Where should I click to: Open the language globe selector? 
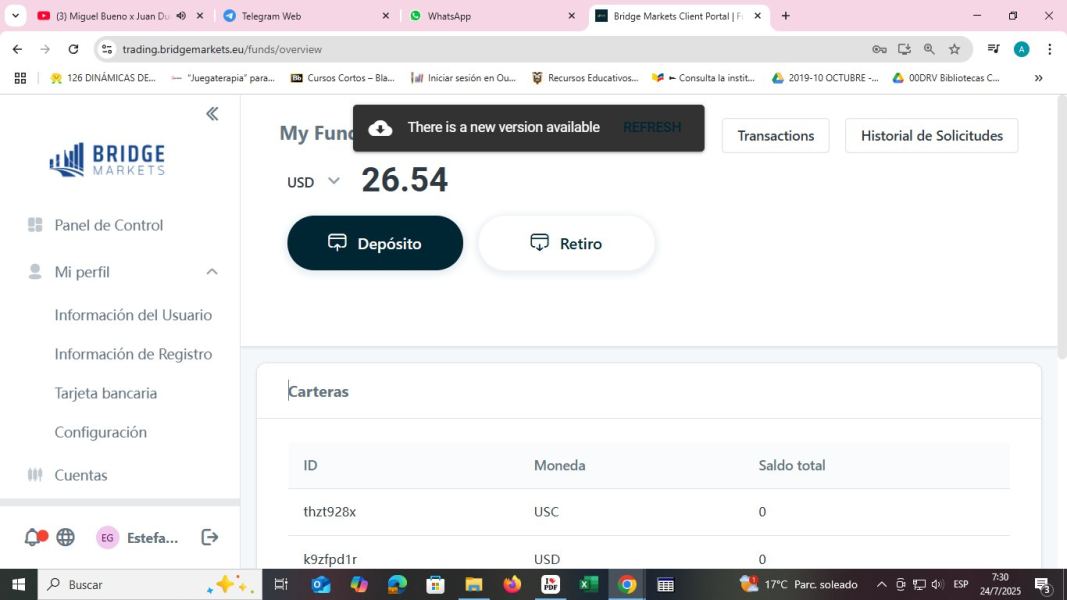[65, 537]
